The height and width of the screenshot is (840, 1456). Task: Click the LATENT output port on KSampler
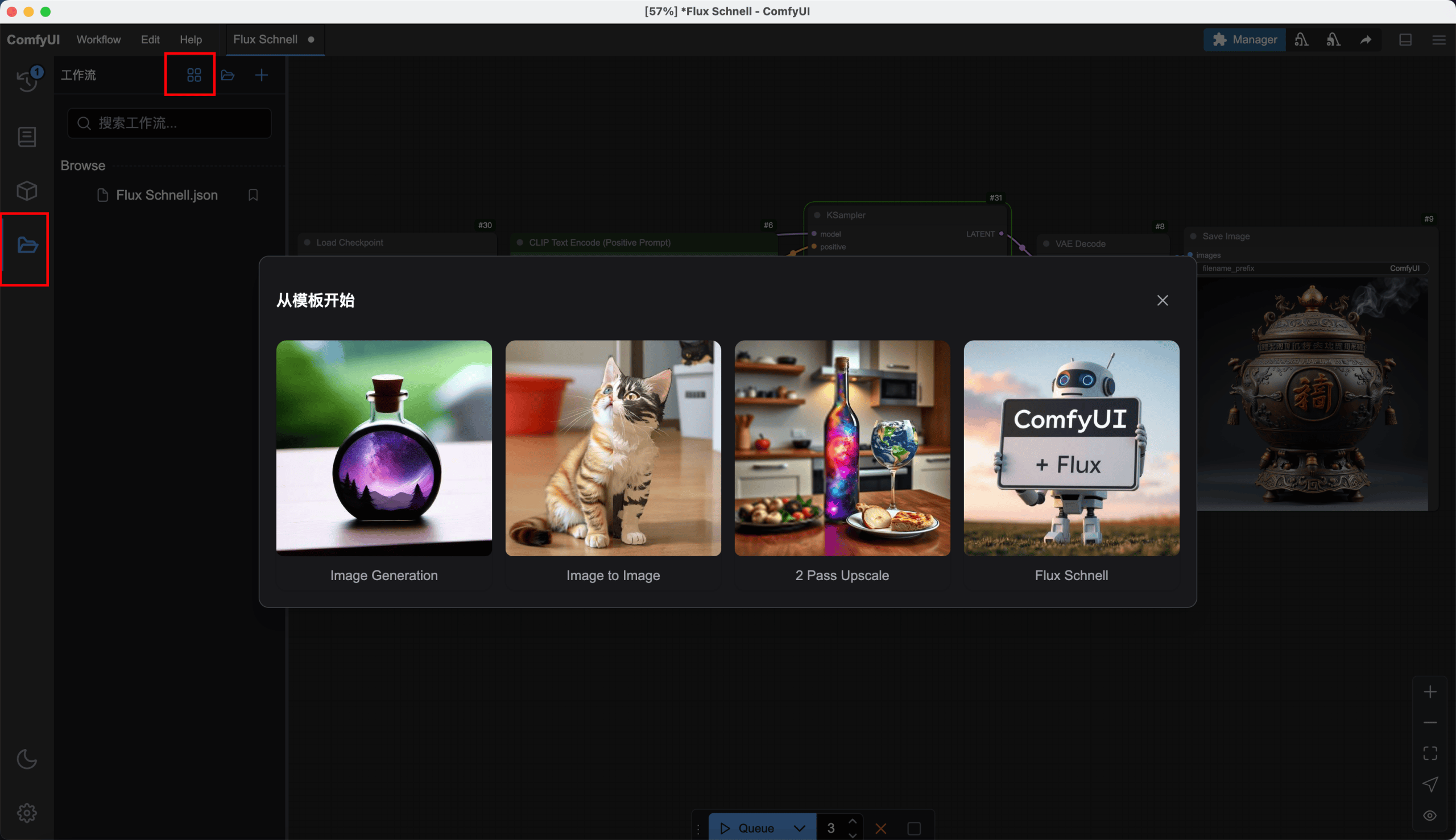(x=1001, y=234)
